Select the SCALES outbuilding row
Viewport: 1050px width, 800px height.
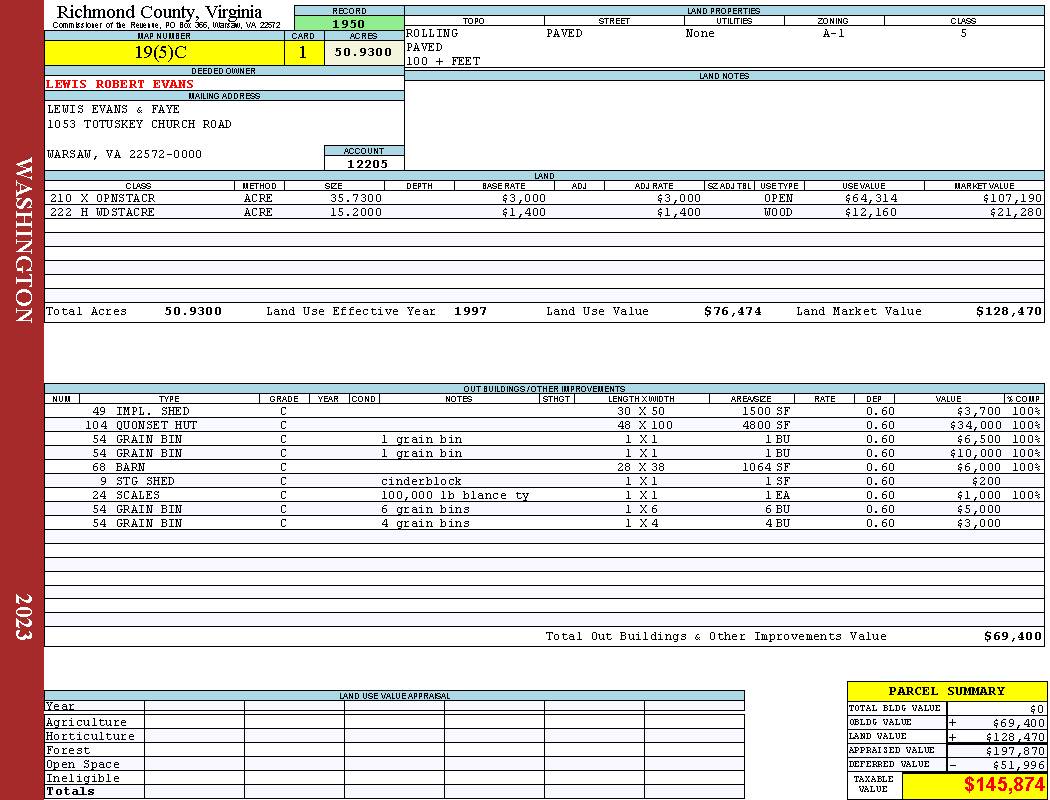click(x=544, y=496)
